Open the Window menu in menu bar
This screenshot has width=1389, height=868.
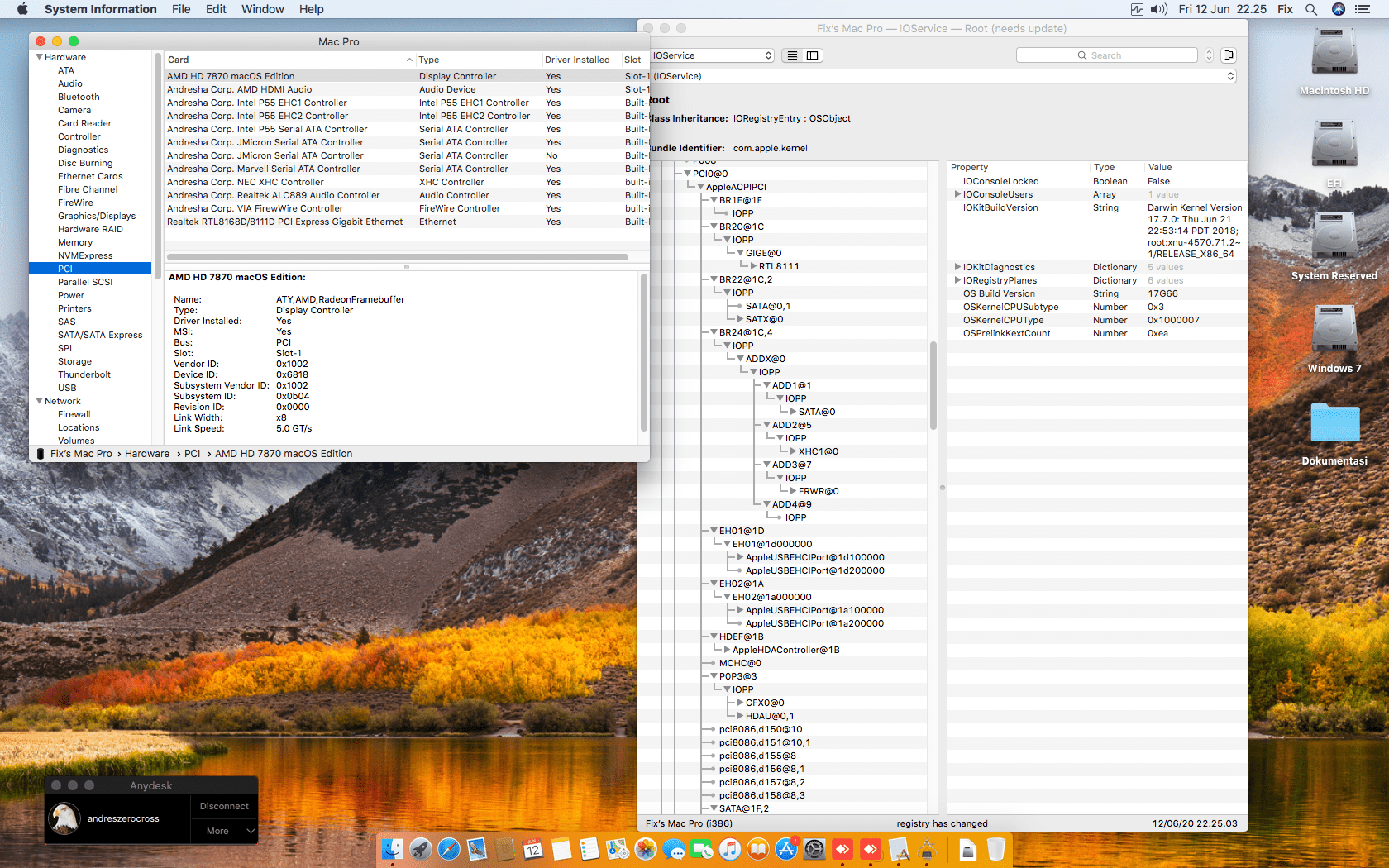pyautogui.click(x=262, y=9)
